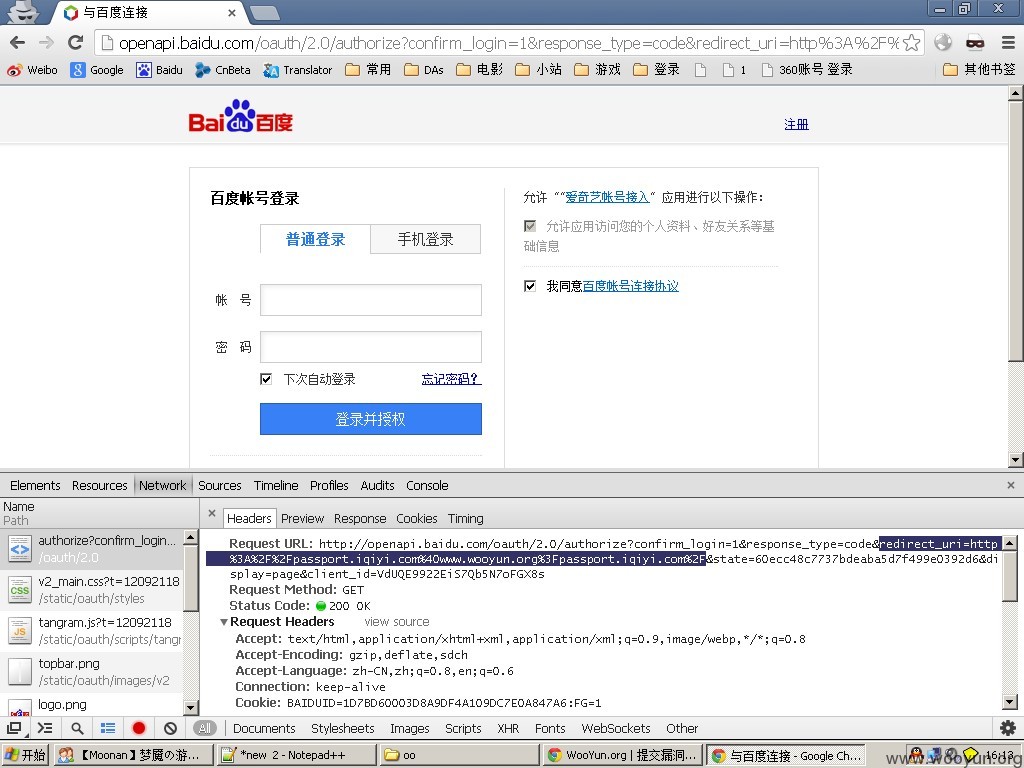
Task: Clear the network log with the circle-slash icon
Action: [170, 728]
